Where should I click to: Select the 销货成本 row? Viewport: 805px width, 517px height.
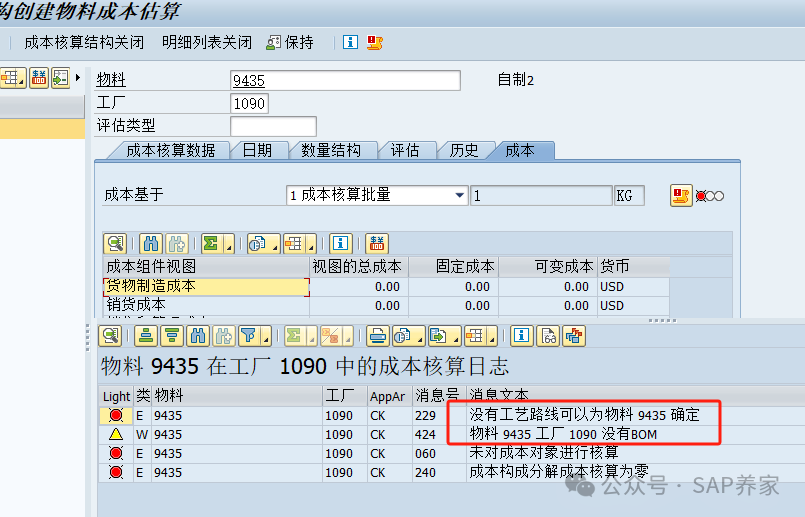pos(206,305)
